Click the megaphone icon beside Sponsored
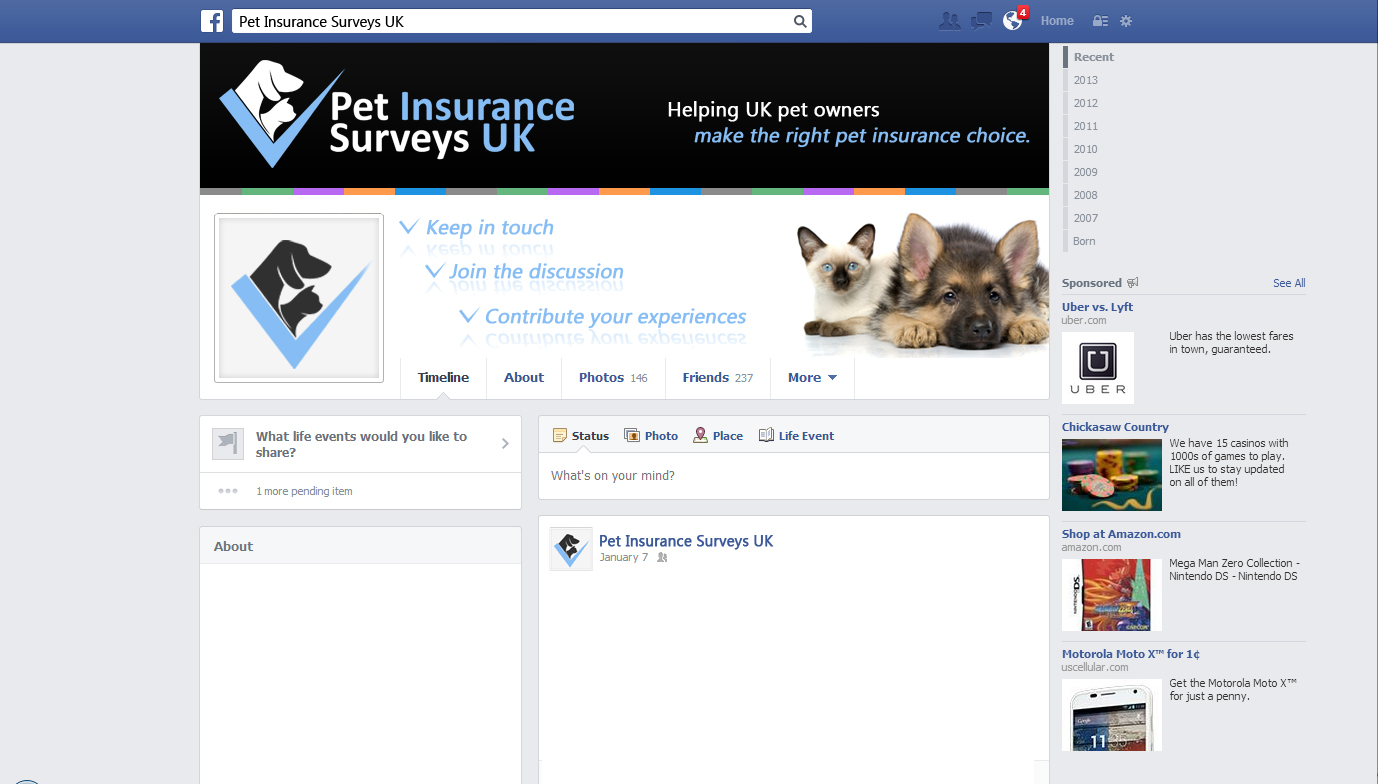Screen dimensions: 1378x784 pyautogui.click(x=1133, y=283)
